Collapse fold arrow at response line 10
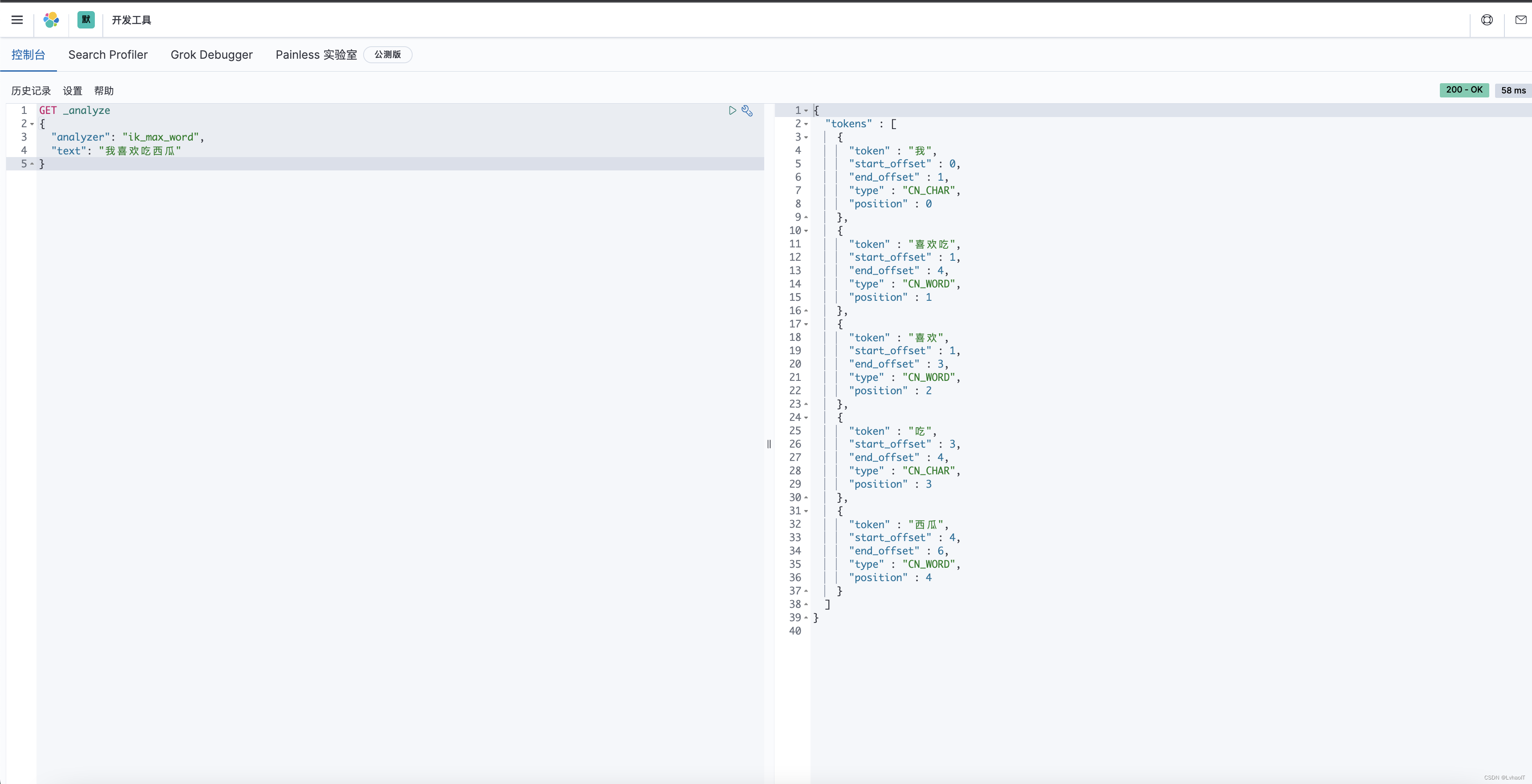 point(806,230)
